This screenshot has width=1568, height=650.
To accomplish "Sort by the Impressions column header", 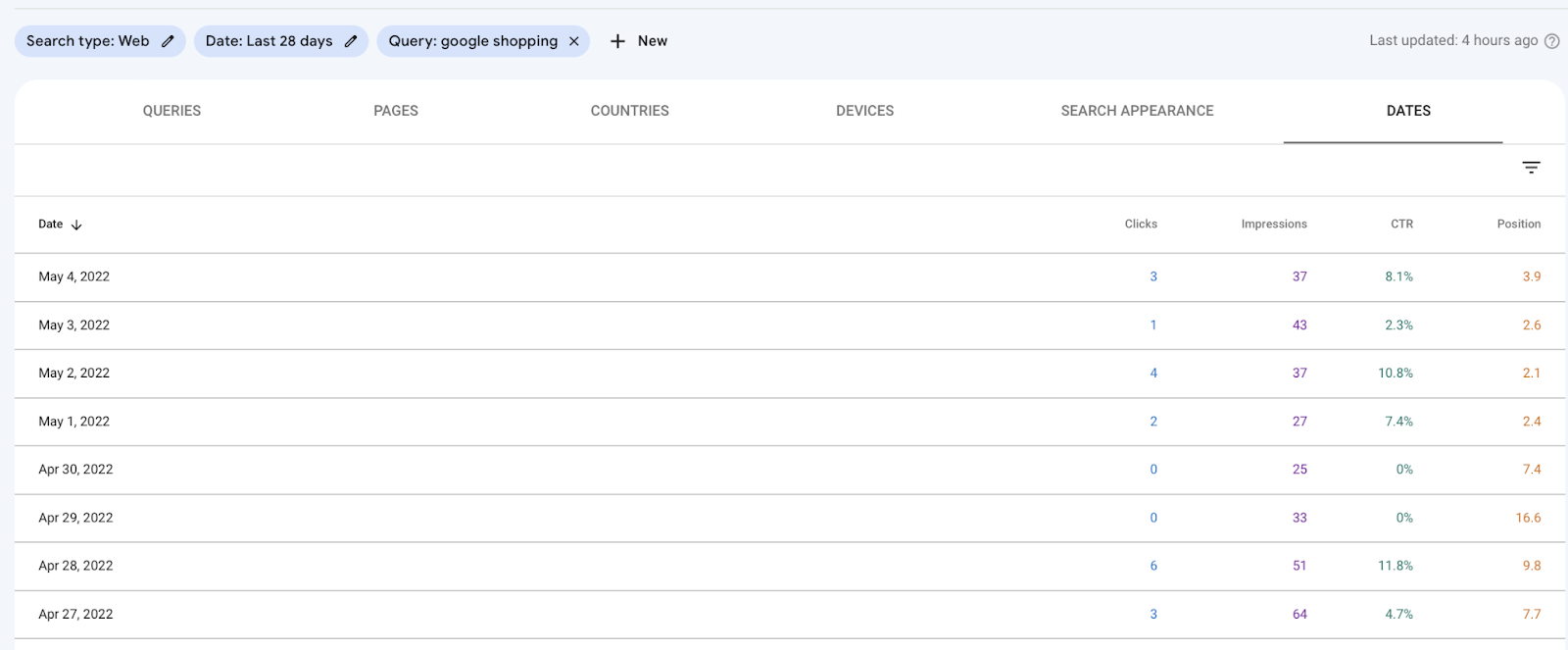I will 1274,225.
